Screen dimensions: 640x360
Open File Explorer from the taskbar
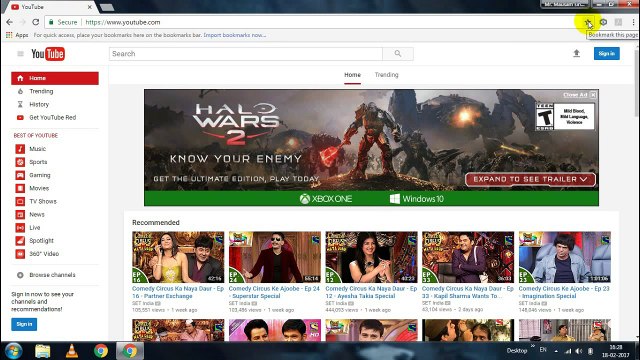42,351
